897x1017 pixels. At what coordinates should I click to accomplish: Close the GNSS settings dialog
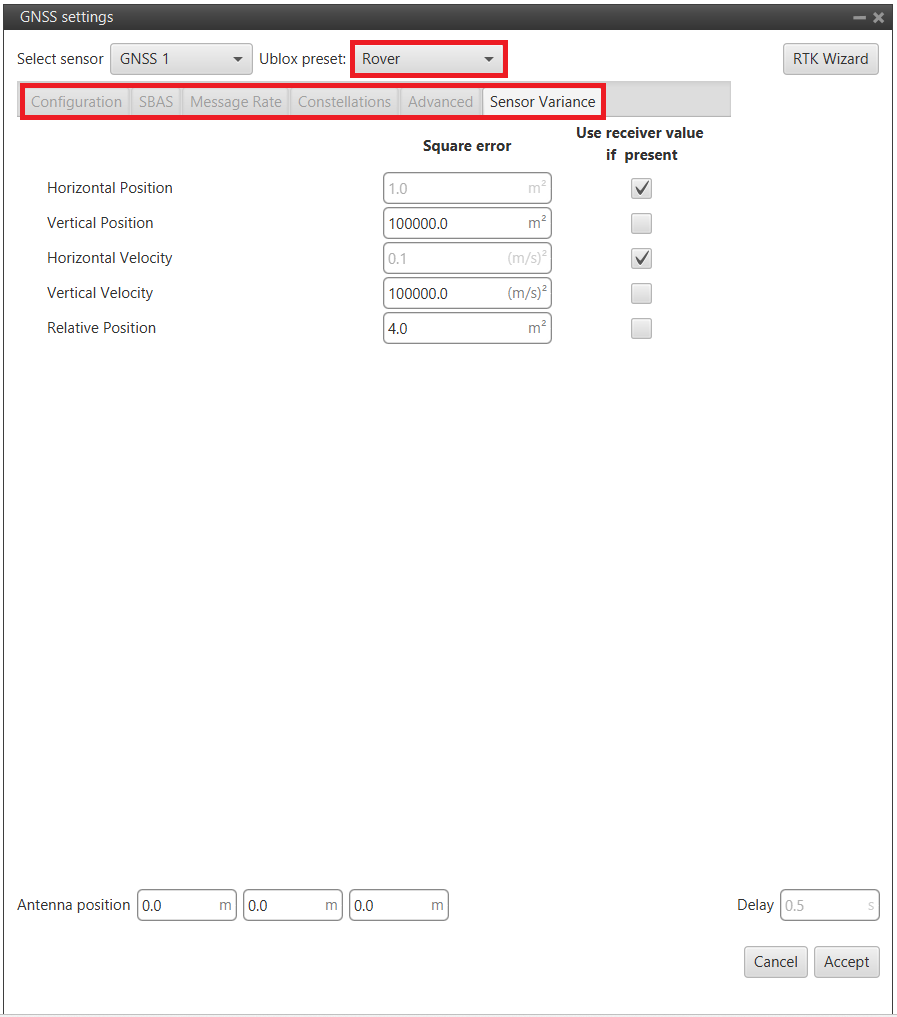point(878,18)
